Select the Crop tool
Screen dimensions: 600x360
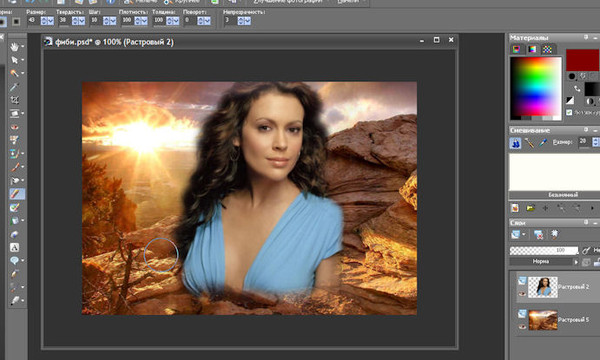pos(14,100)
